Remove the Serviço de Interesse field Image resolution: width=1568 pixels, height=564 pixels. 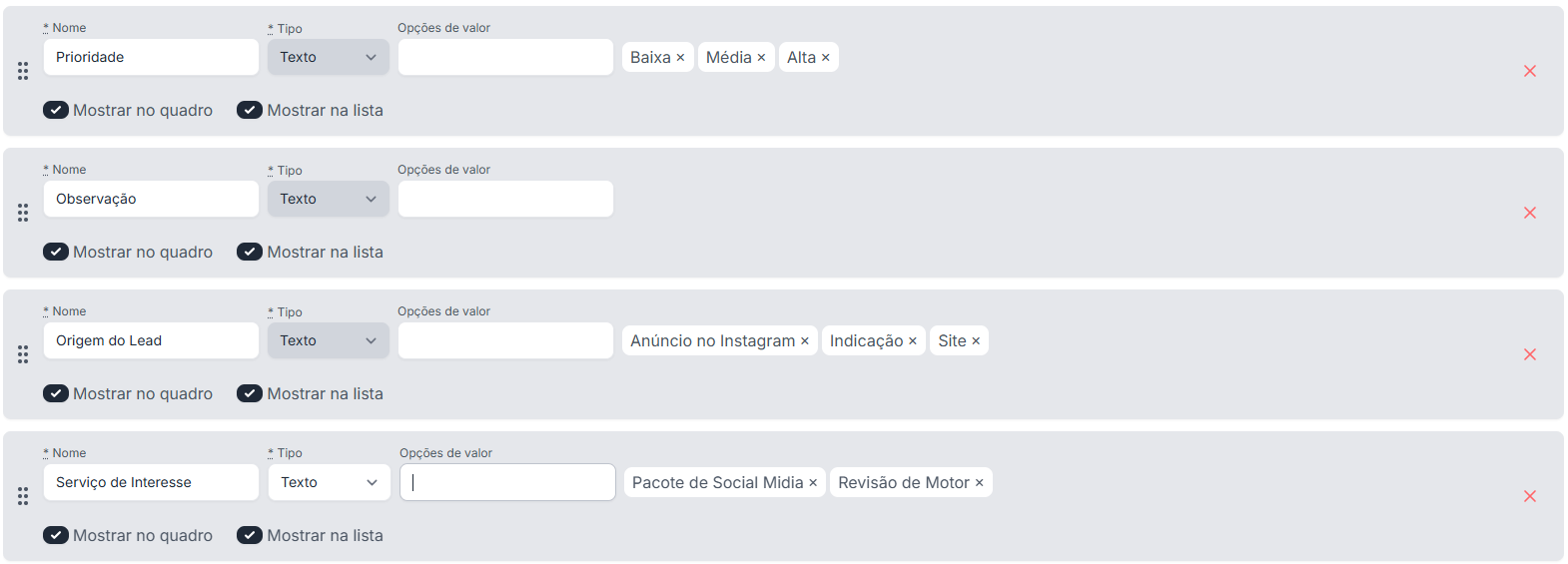(x=1529, y=496)
